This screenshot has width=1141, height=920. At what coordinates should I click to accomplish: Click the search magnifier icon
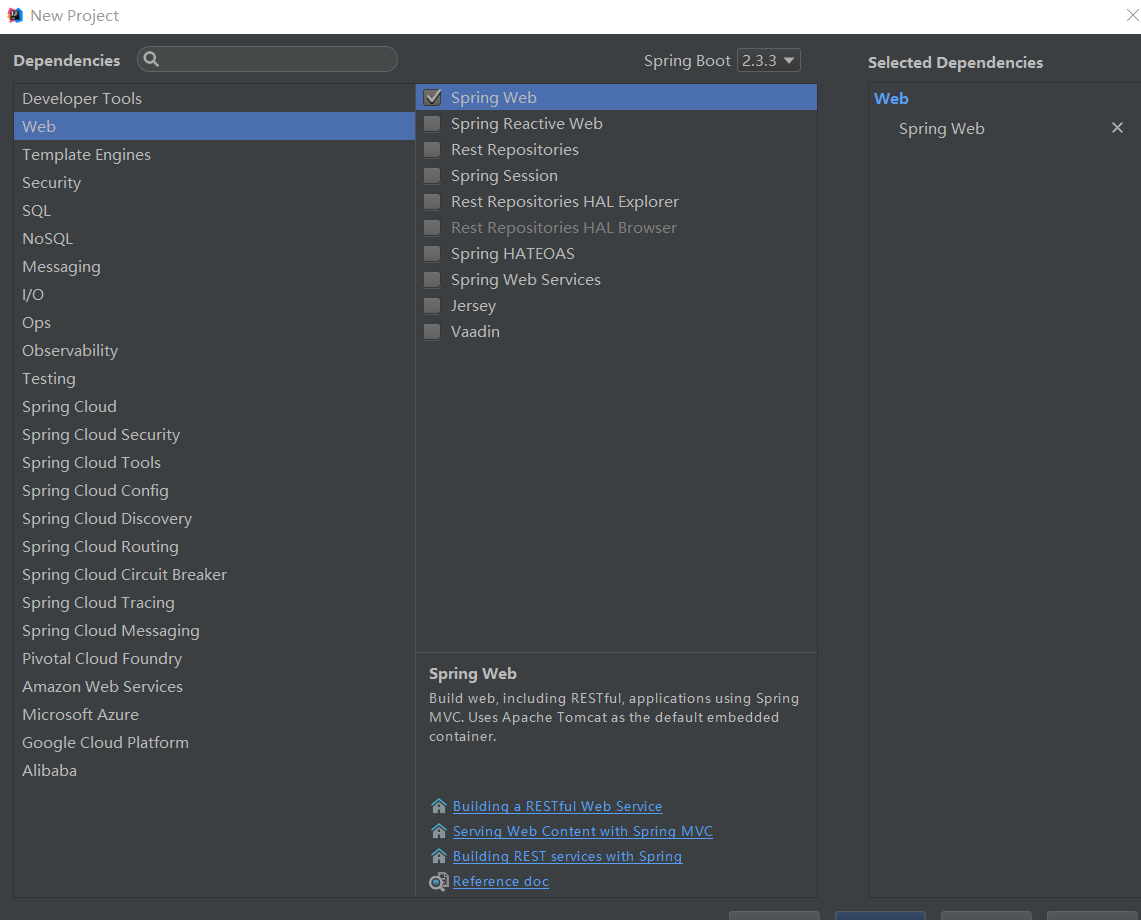tap(151, 59)
